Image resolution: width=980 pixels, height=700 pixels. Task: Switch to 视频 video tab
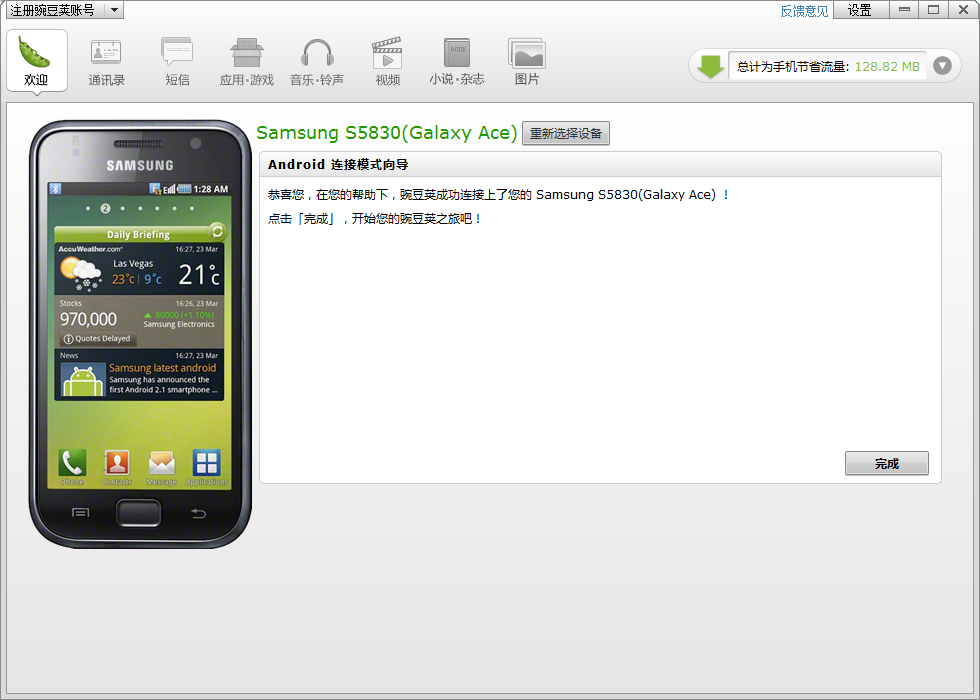click(x=388, y=62)
